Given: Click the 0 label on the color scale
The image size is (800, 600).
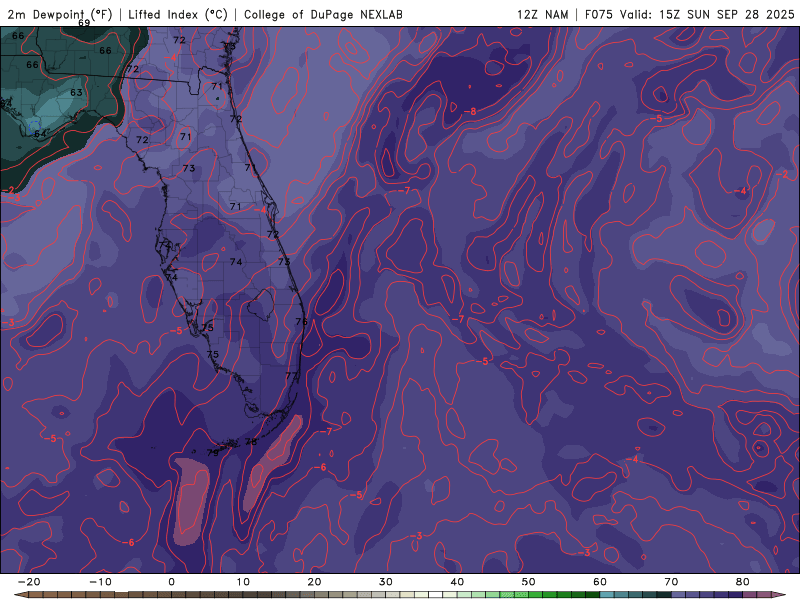Looking at the screenshot, I should (x=171, y=582).
